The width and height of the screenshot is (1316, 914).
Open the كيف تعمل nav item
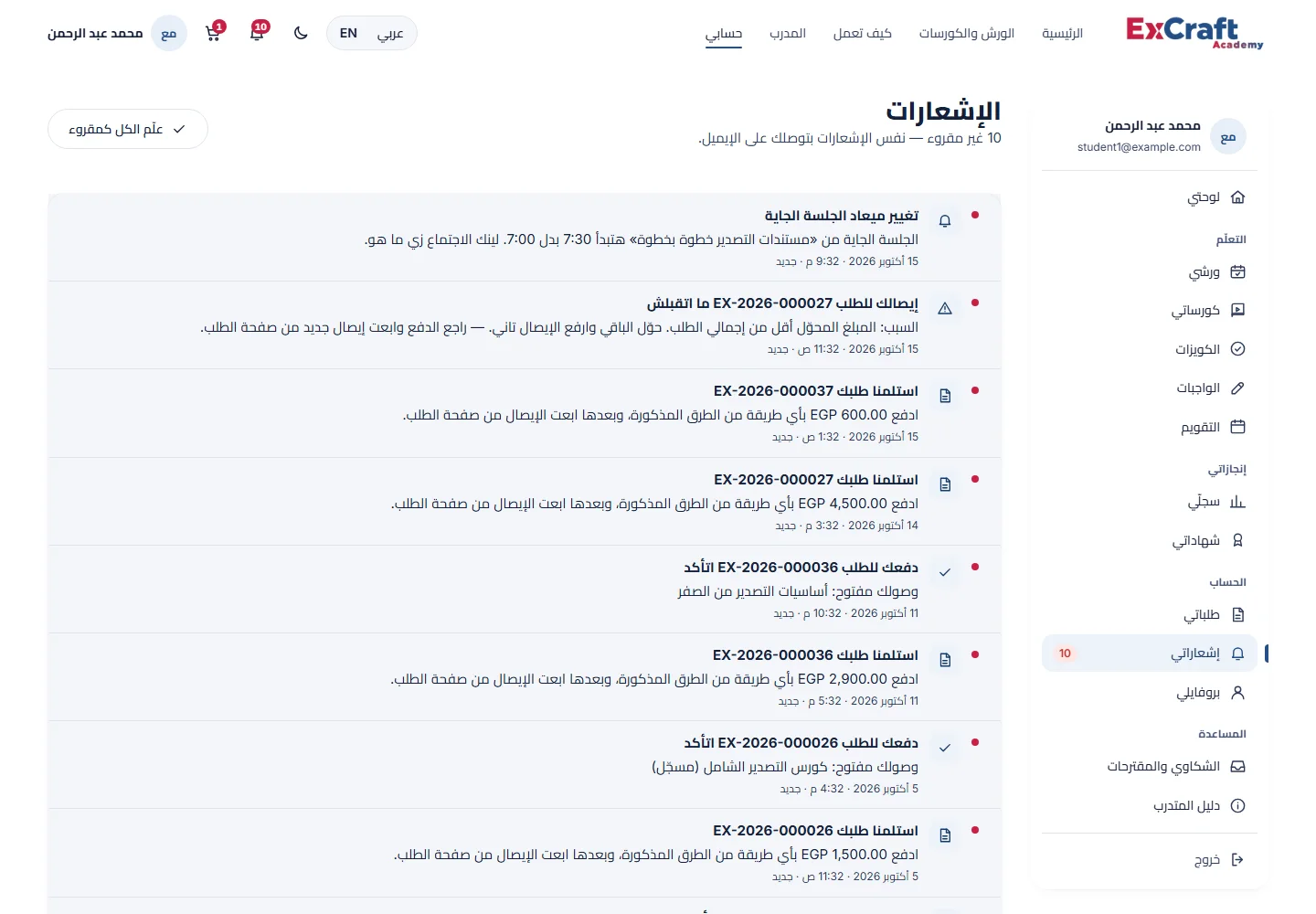click(862, 33)
